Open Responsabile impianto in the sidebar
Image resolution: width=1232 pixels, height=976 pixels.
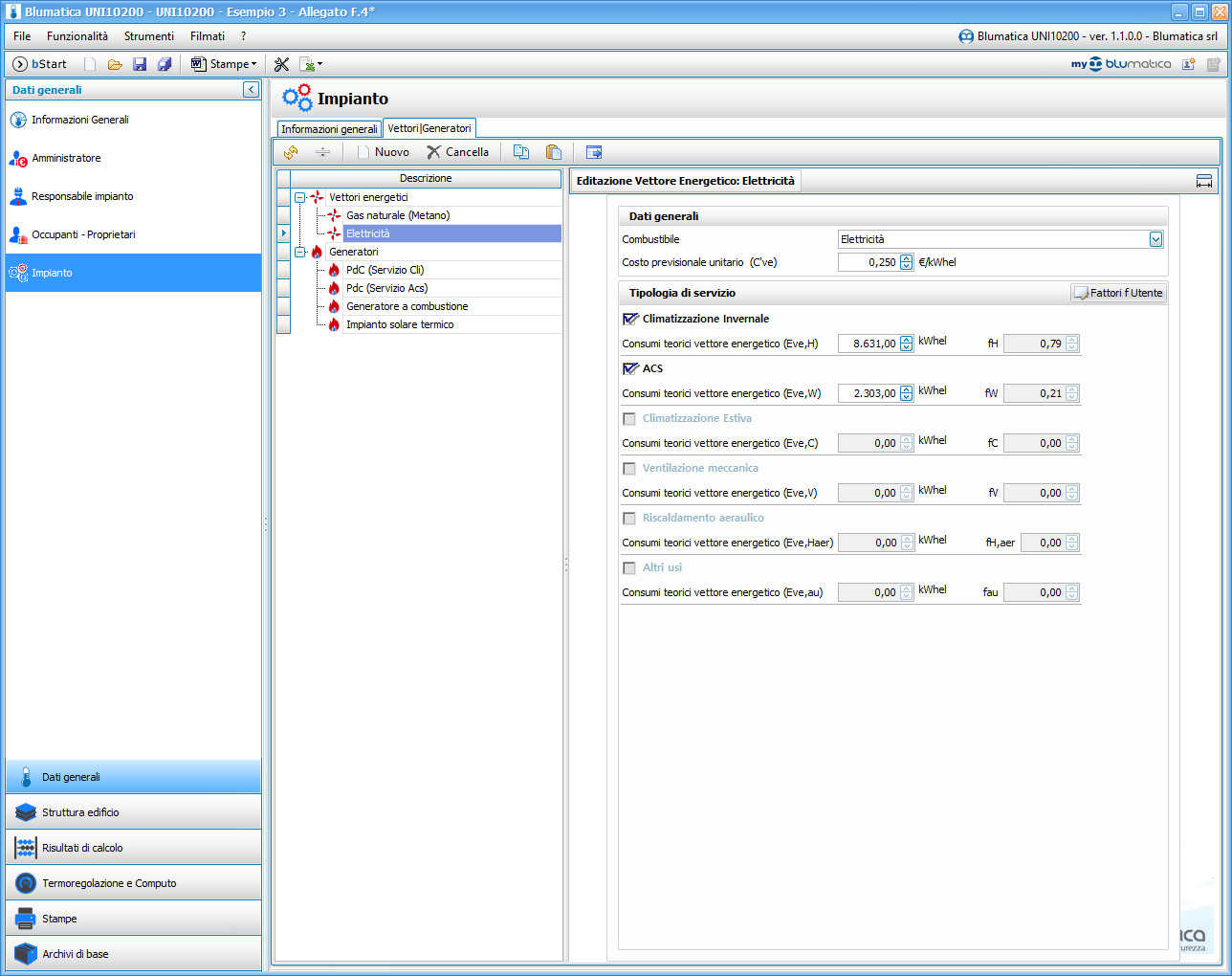point(133,196)
